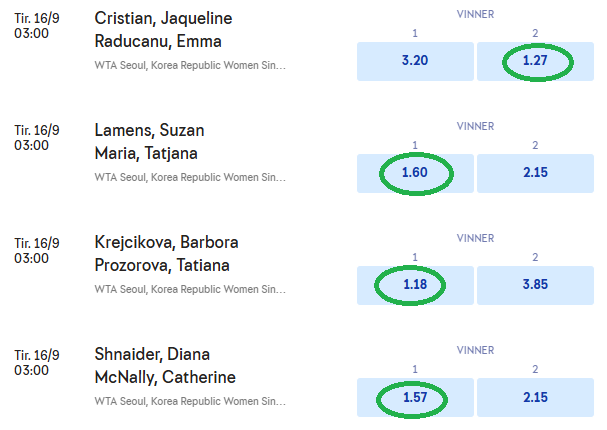Choose Catherine McNally's 2.15 odds
The height and width of the screenshot is (430, 607).
535,397
